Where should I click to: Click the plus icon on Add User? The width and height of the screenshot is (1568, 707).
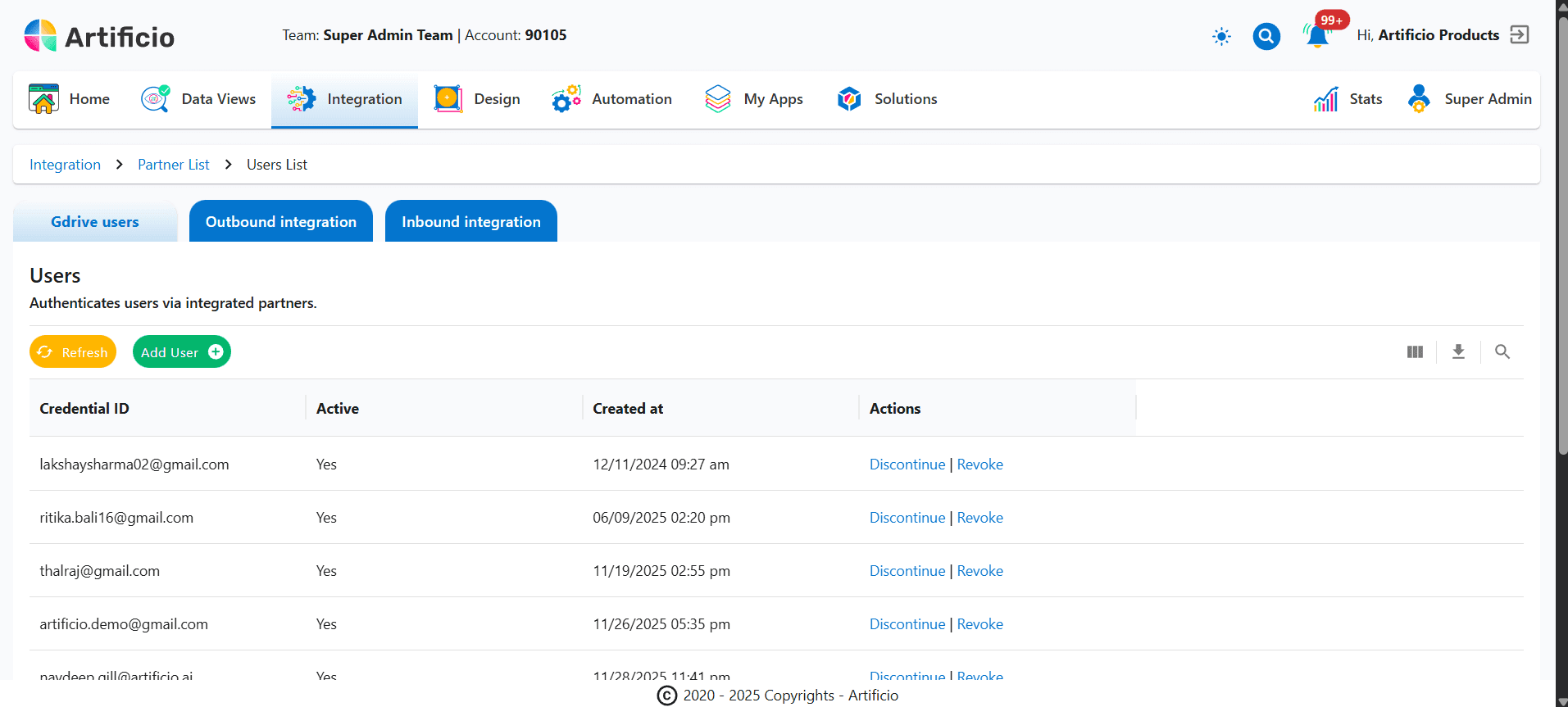click(216, 351)
